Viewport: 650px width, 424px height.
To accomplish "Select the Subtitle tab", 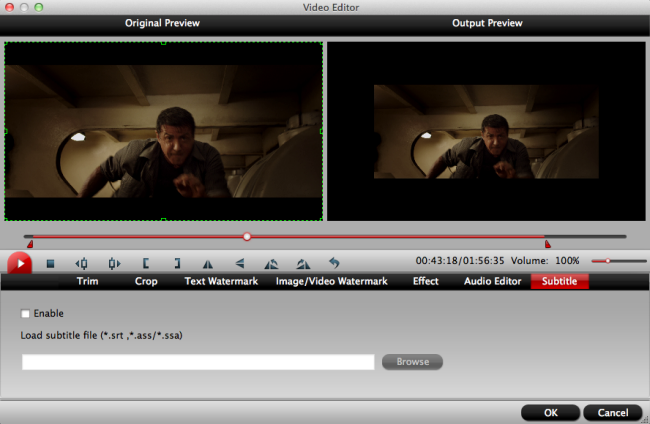I will 560,281.
